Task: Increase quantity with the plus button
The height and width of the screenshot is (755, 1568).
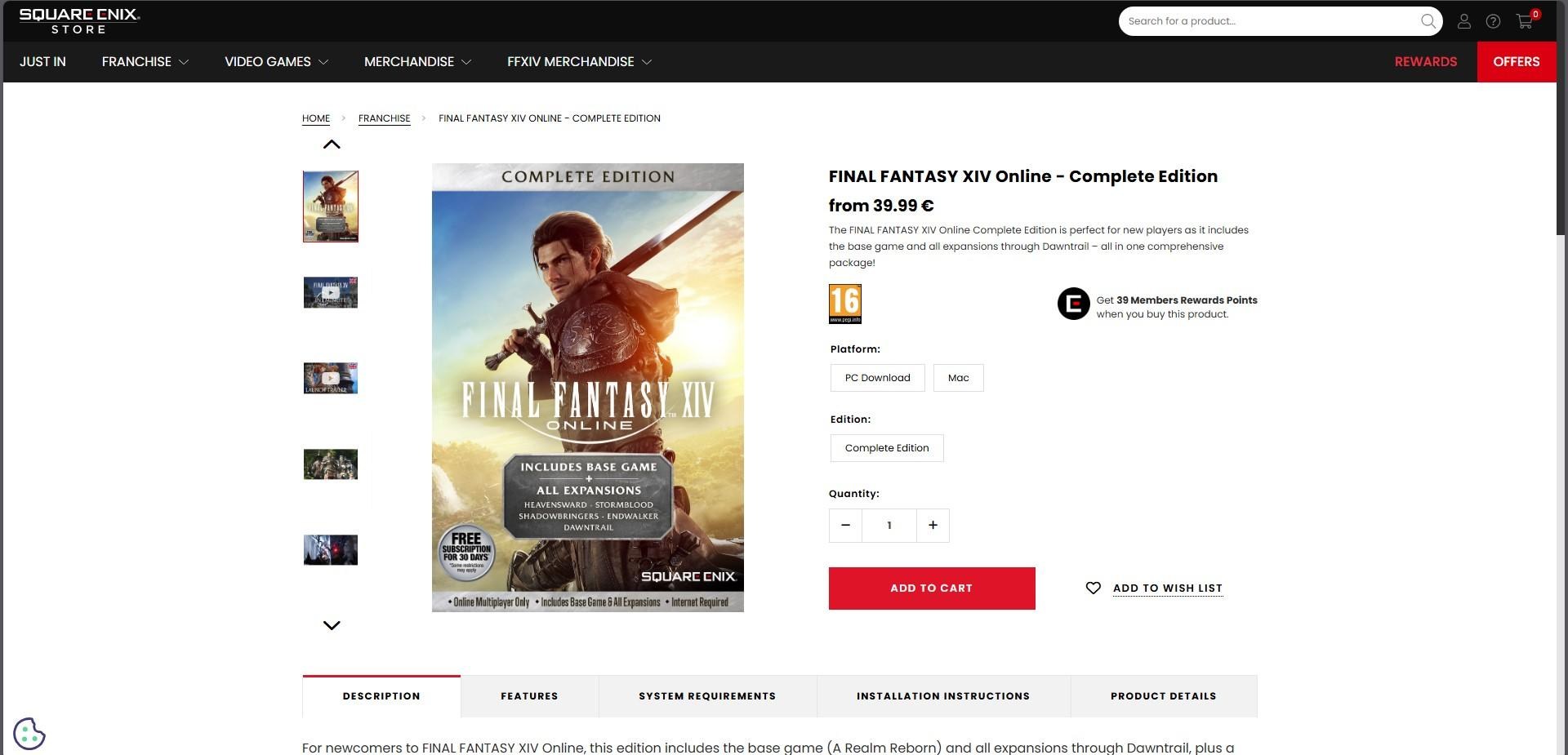Action: coord(933,526)
